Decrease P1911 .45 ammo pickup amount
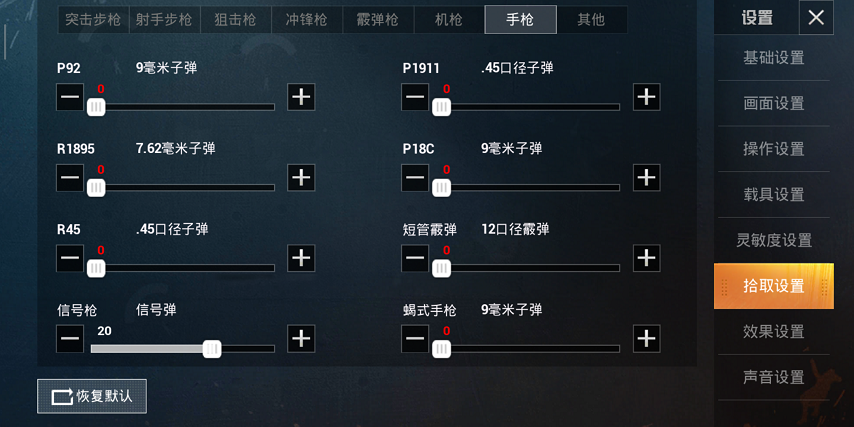This screenshot has width=854, height=427. (x=415, y=97)
